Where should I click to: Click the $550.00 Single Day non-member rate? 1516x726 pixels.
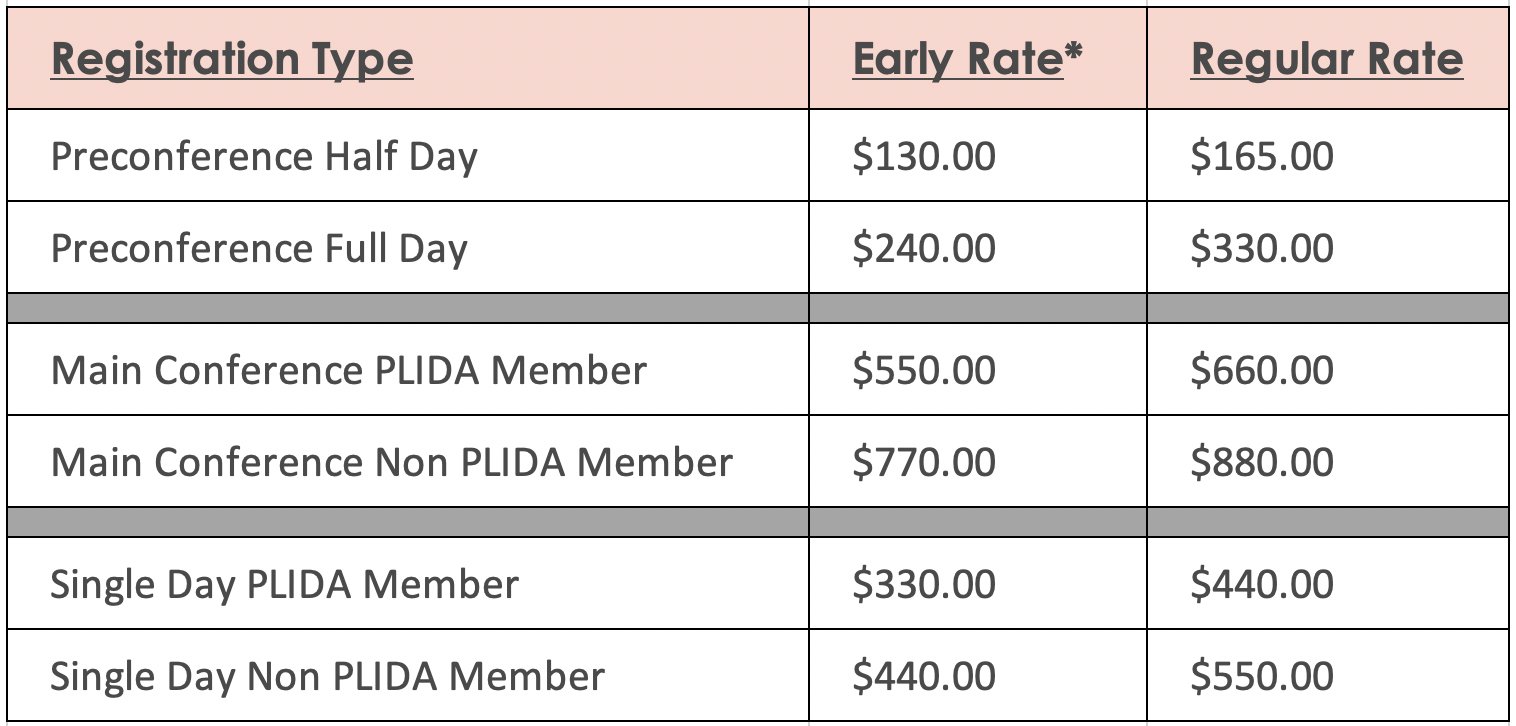pos(1262,677)
